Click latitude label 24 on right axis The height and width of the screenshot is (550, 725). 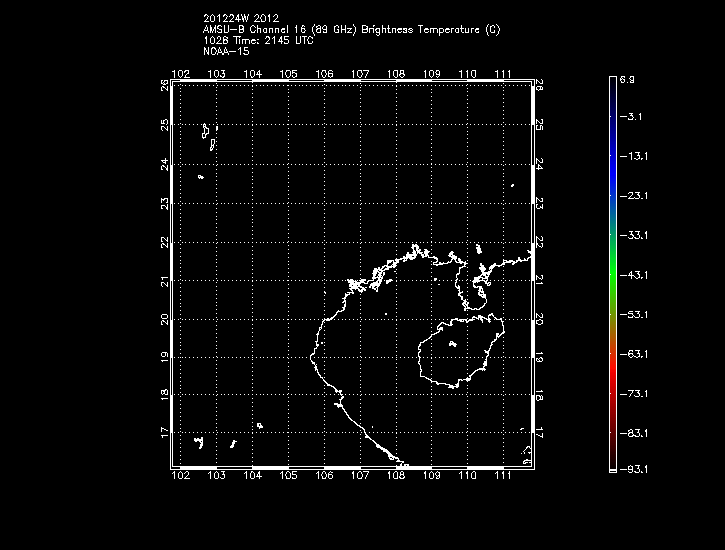[x=539, y=164]
